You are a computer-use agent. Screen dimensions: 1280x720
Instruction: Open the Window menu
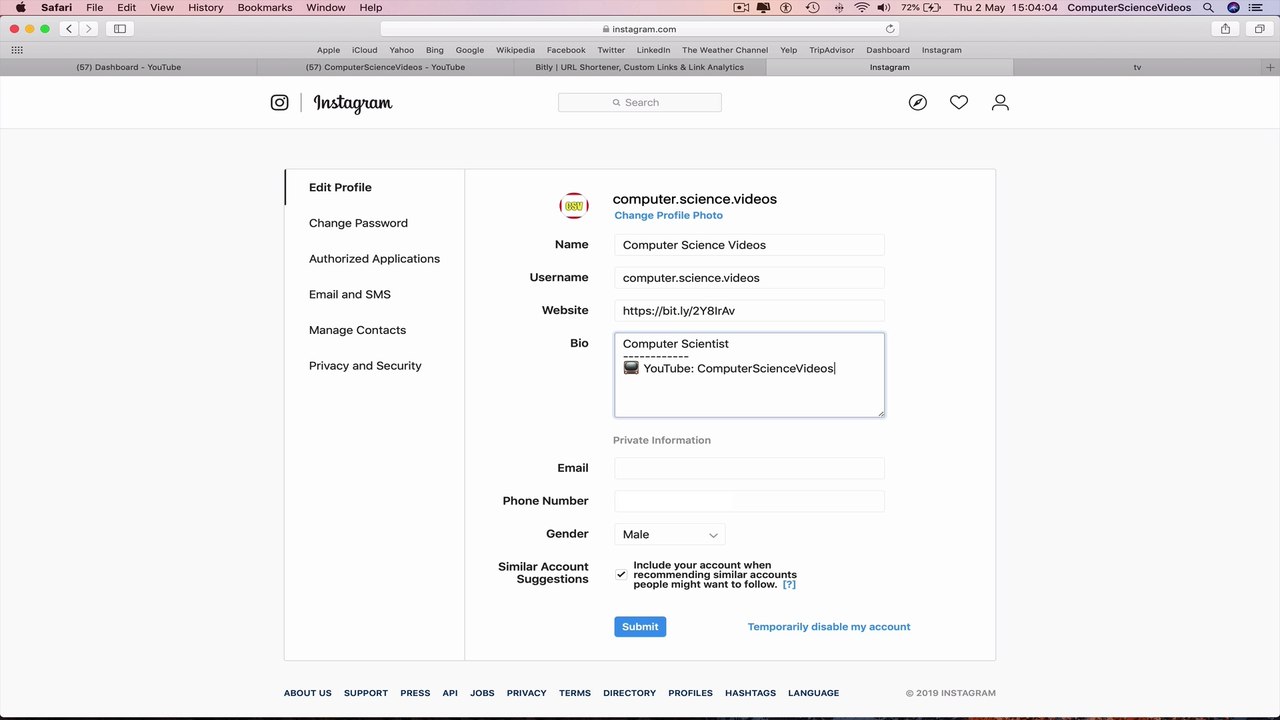click(326, 7)
